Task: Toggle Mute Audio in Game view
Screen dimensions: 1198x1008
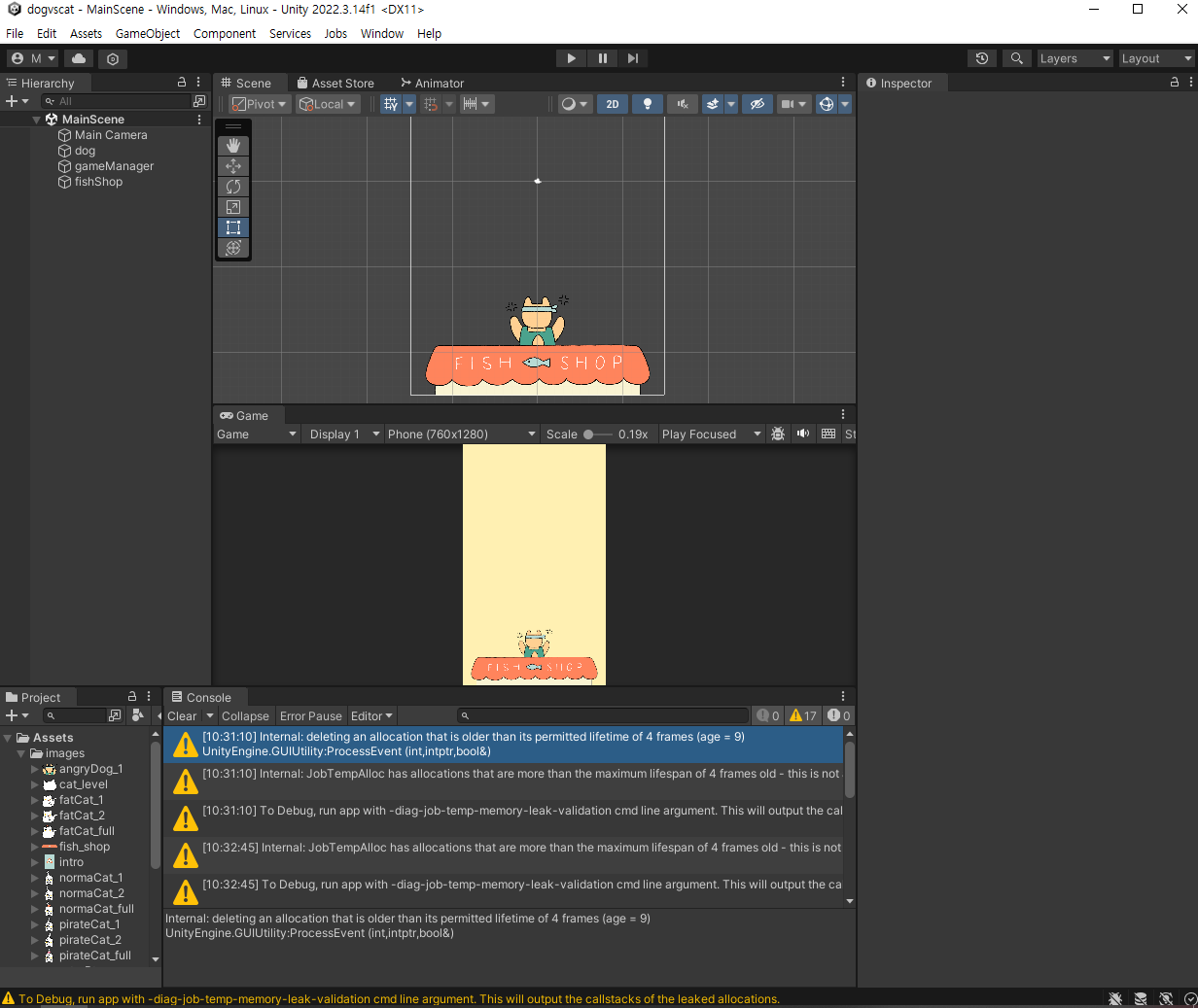Action: tap(802, 434)
